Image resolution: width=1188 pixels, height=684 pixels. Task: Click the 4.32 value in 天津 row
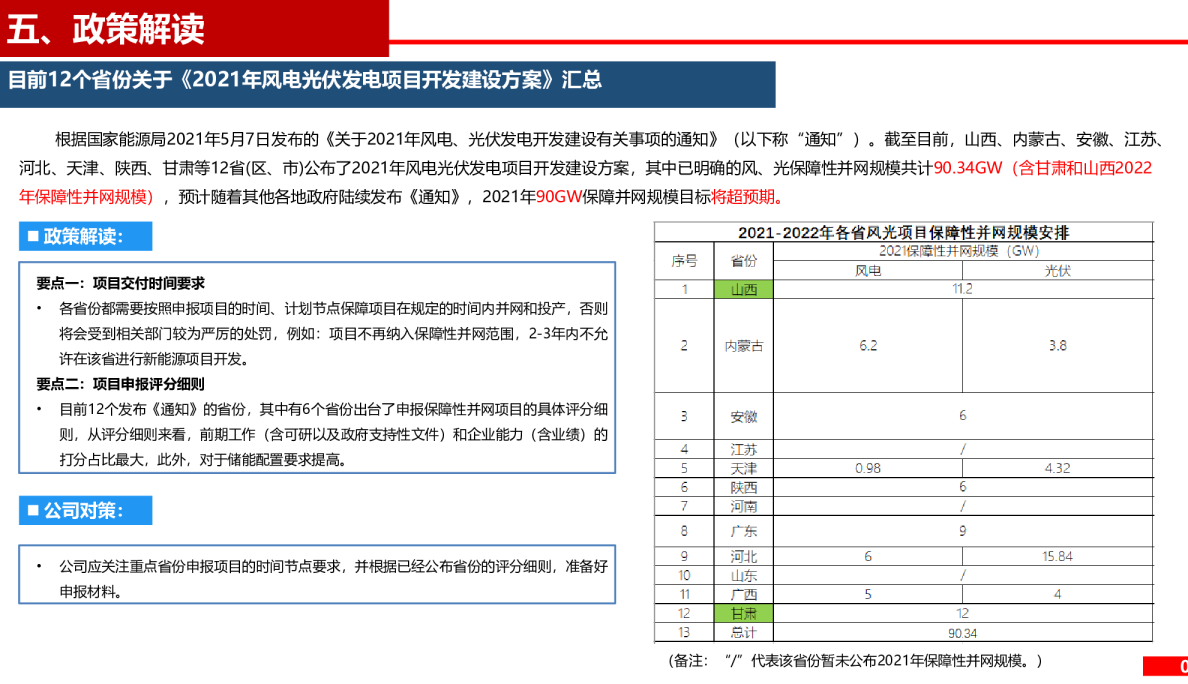[x=1057, y=468]
